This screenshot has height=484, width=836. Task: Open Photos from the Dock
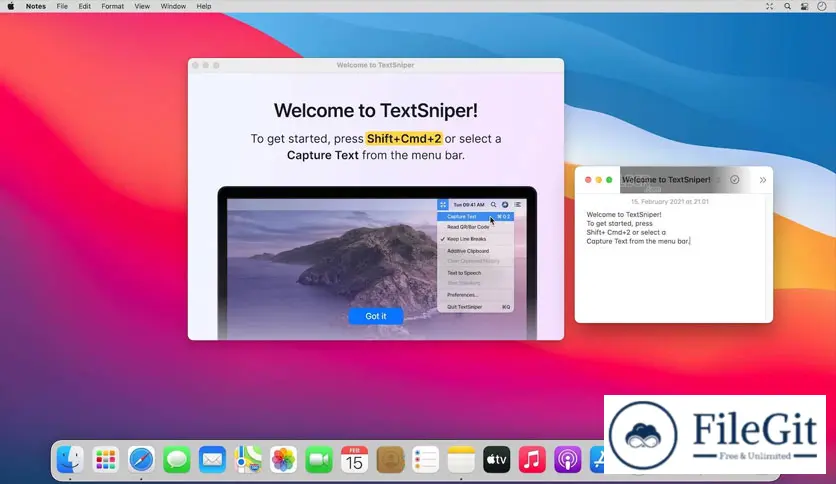283,459
